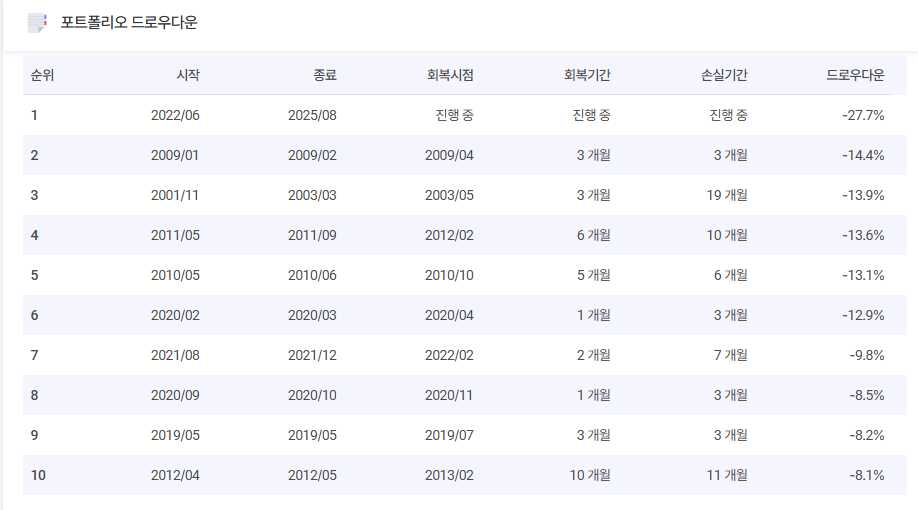Click the 회복시점 column header
Image resolution: width=918 pixels, height=510 pixels.
[x=450, y=75]
